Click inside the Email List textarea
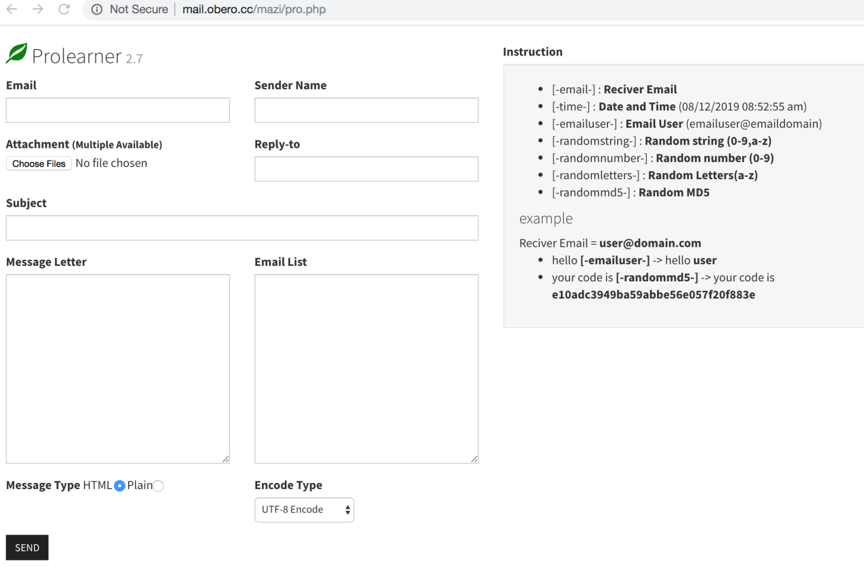Viewport: 864px width, 570px height. pyautogui.click(x=366, y=368)
